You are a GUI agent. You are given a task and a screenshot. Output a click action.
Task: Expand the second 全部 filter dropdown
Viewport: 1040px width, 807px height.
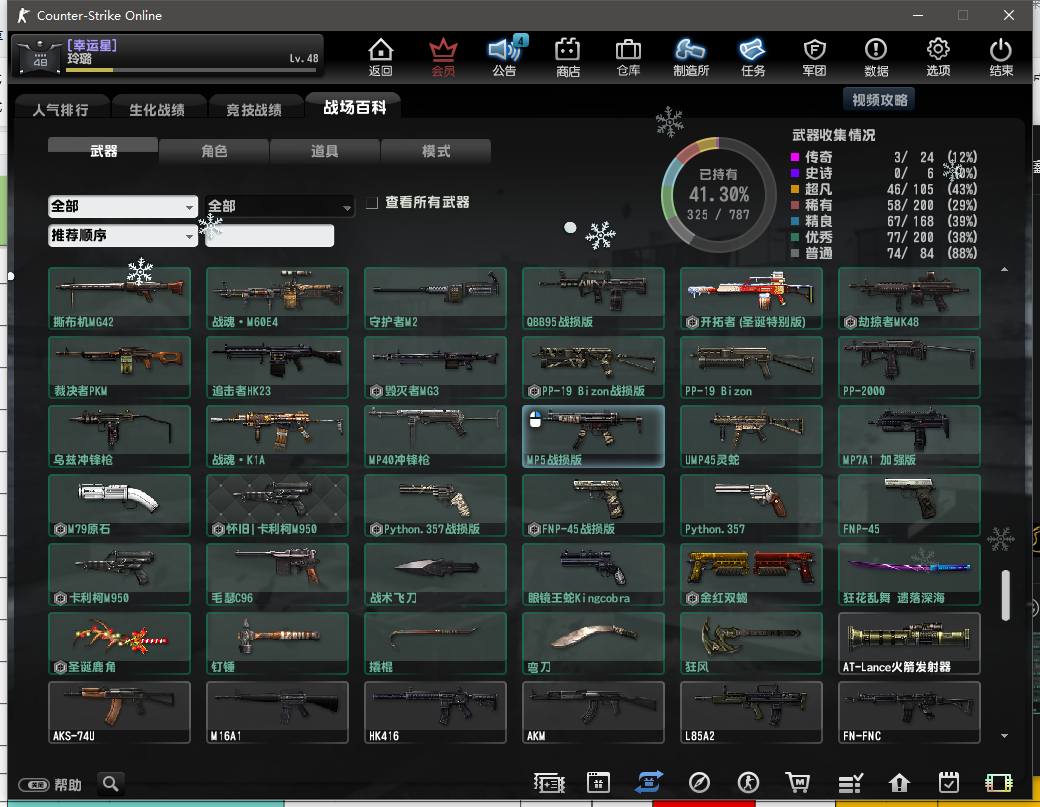coord(280,206)
